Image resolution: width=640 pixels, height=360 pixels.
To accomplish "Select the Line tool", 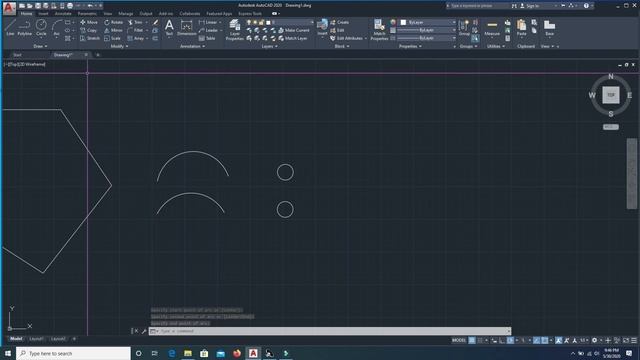I will coord(10,27).
